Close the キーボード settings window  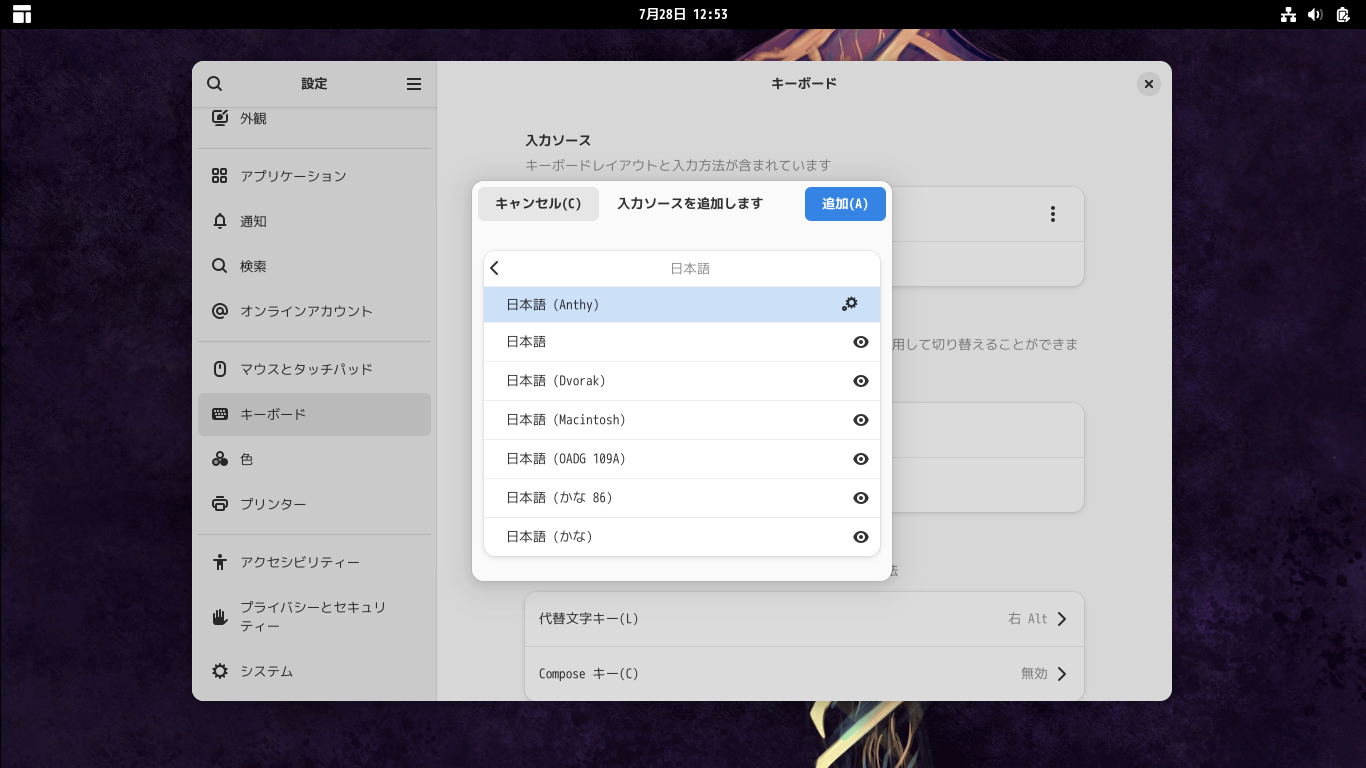pyautogui.click(x=1149, y=84)
